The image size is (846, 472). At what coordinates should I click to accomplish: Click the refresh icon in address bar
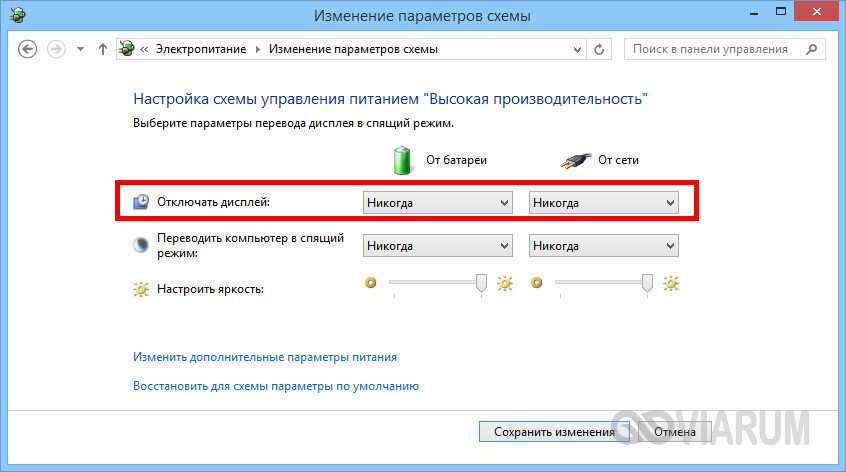click(599, 49)
